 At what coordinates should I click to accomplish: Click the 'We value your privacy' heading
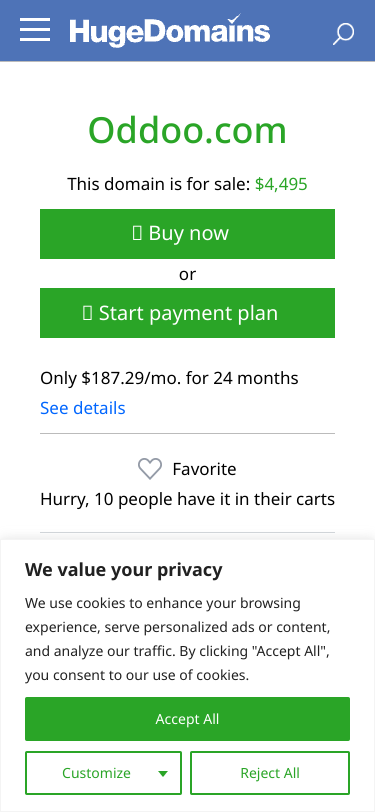tap(124, 570)
